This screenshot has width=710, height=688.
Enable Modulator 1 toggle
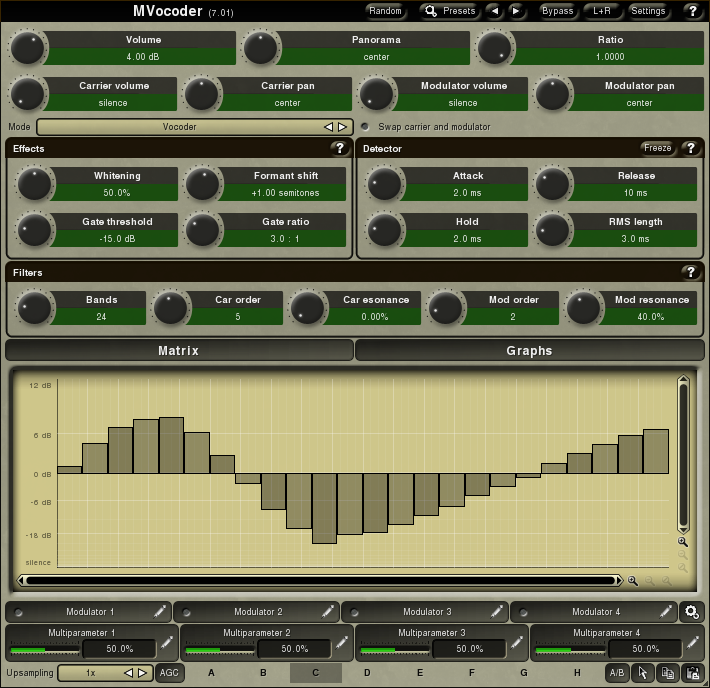(18, 612)
